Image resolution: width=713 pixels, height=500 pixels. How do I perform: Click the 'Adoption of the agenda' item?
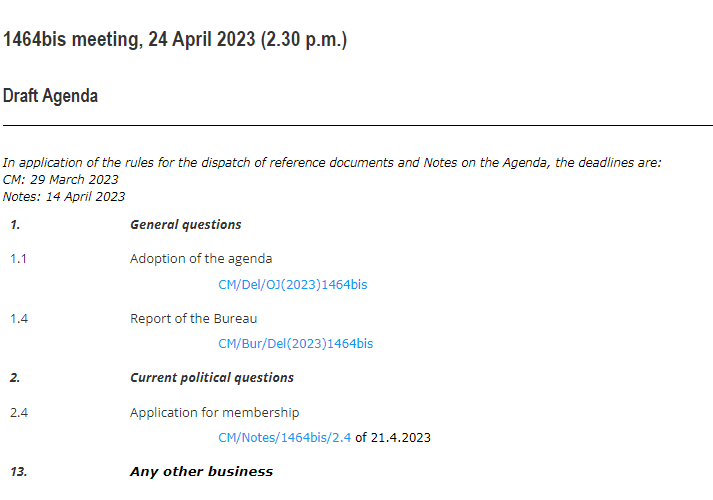coord(201,259)
